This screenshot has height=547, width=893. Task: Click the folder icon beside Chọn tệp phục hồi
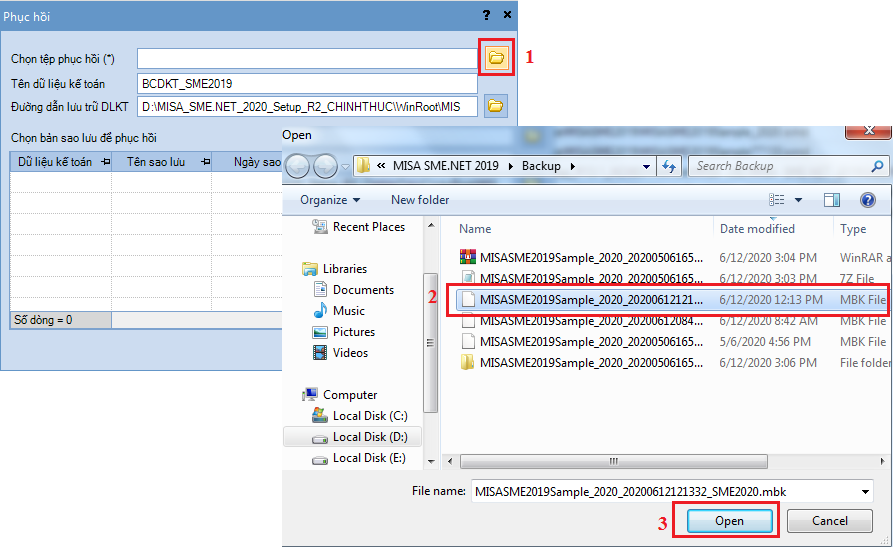pyautogui.click(x=496, y=57)
